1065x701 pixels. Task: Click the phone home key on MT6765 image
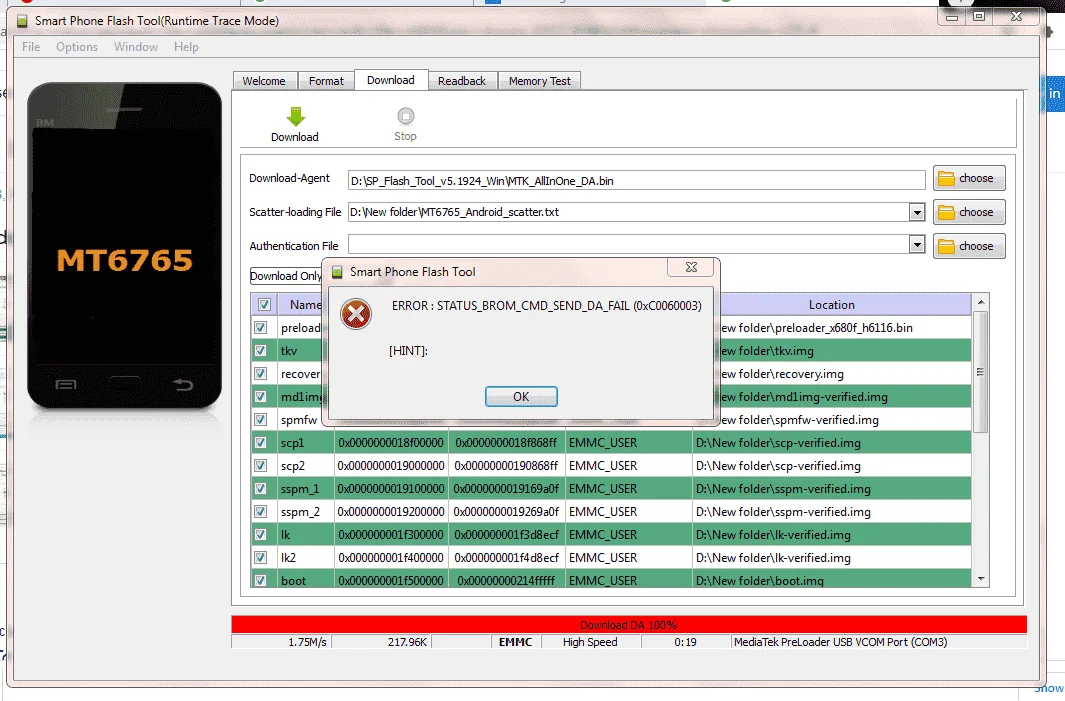tap(125, 384)
